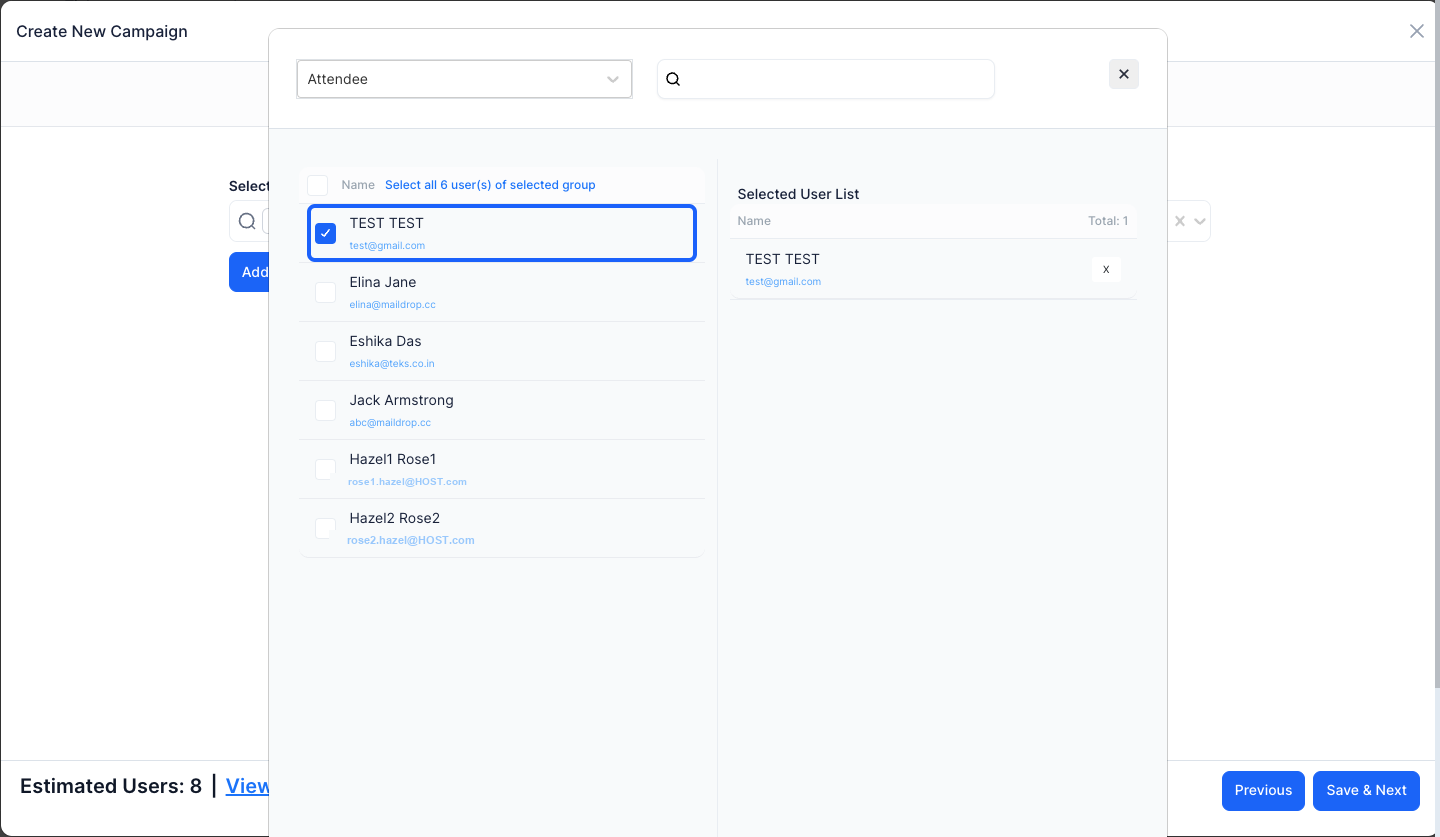Click Select all 6 user(s) of selected group
The image size is (1440, 837).
click(490, 185)
